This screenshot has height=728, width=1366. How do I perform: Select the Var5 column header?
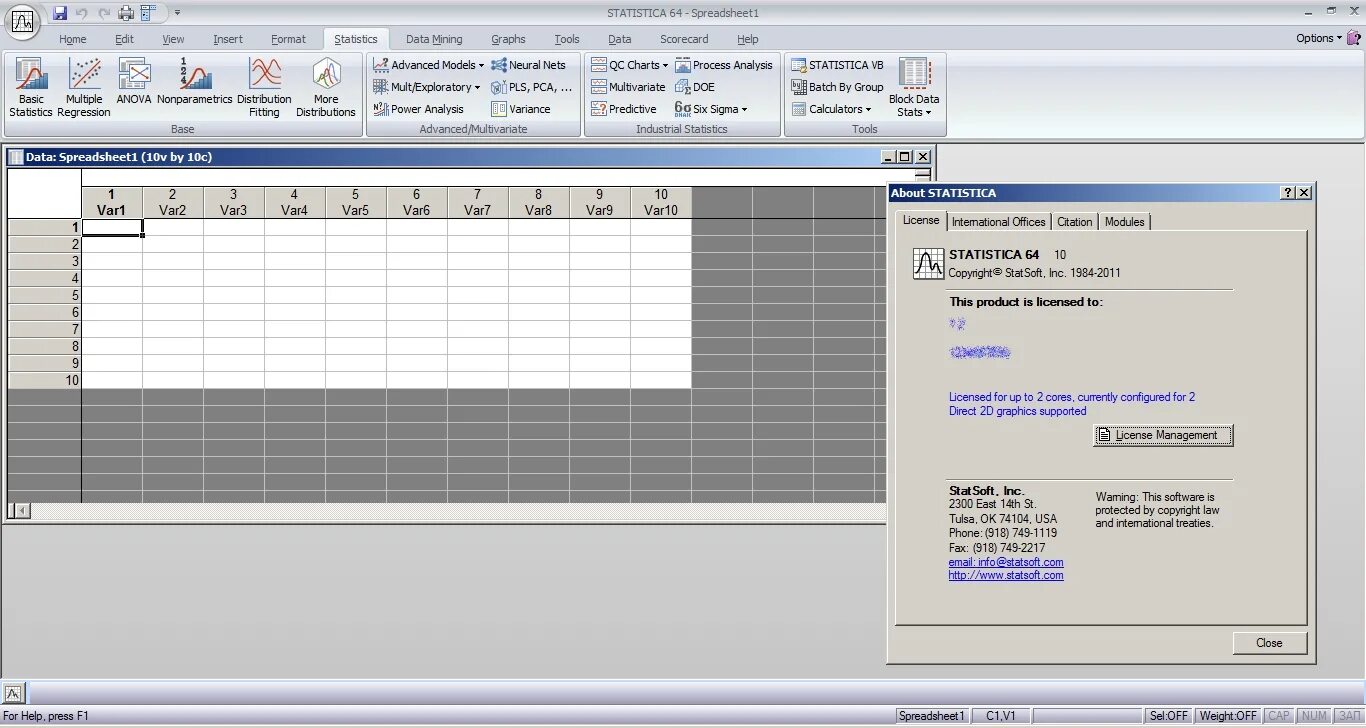[x=355, y=203]
